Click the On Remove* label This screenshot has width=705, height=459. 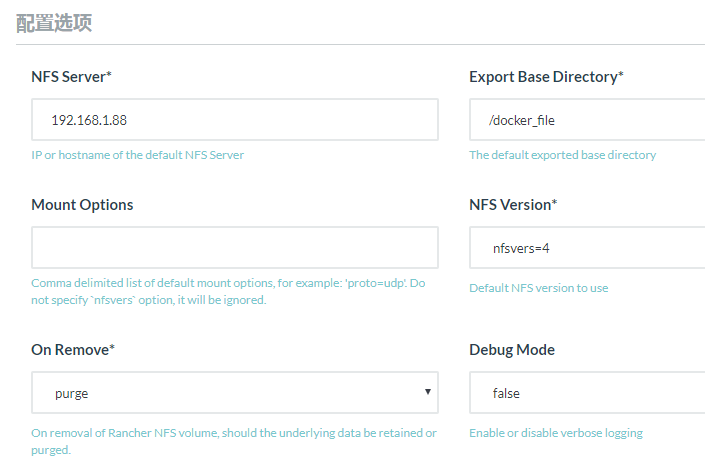(73, 349)
